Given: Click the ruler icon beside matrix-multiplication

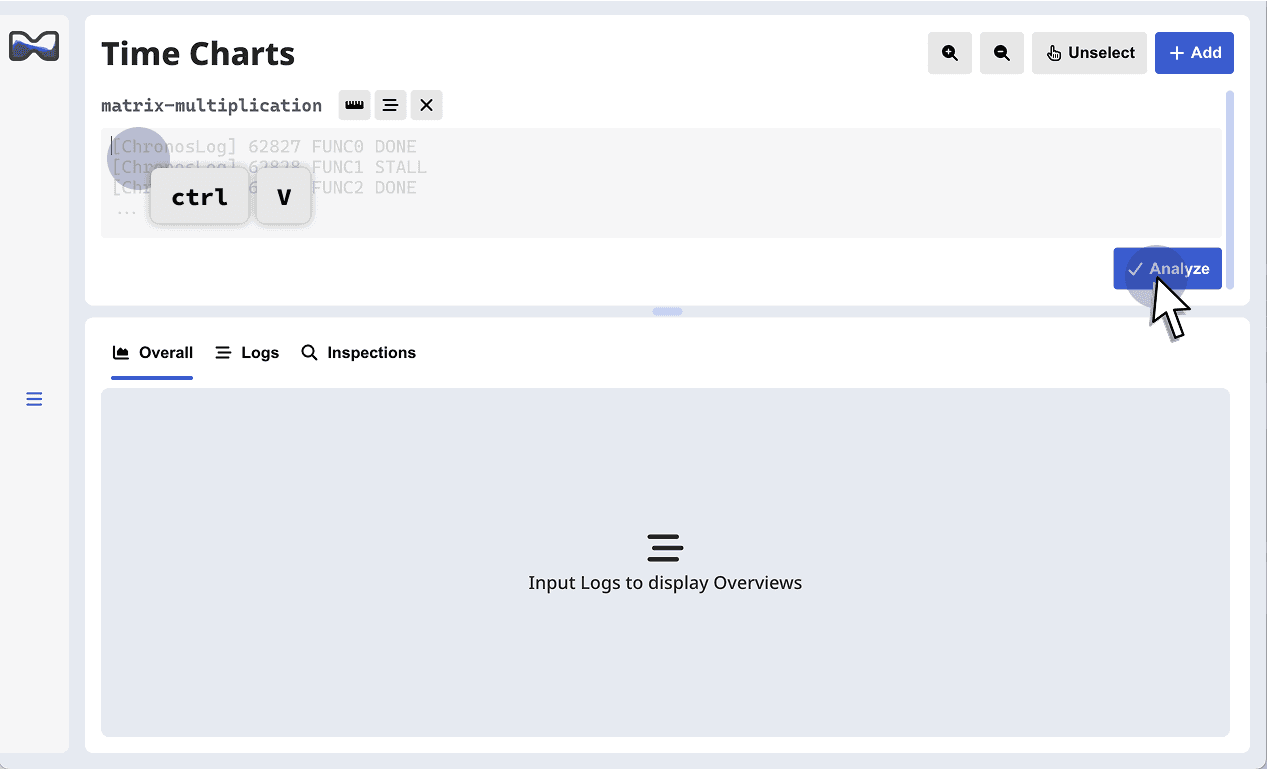Looking at the screenshot, I should pyautogui.click(x=354, y=105).
